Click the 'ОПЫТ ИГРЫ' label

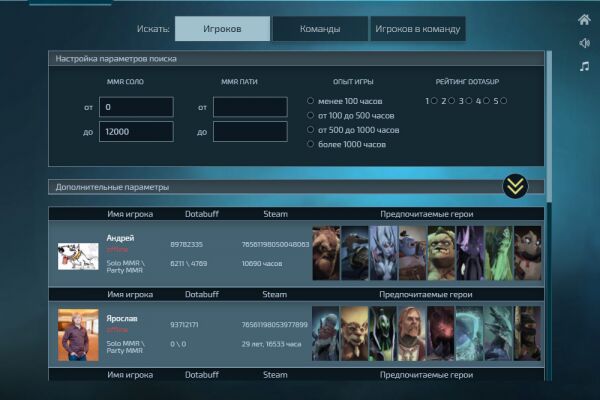tap(353, 82)
